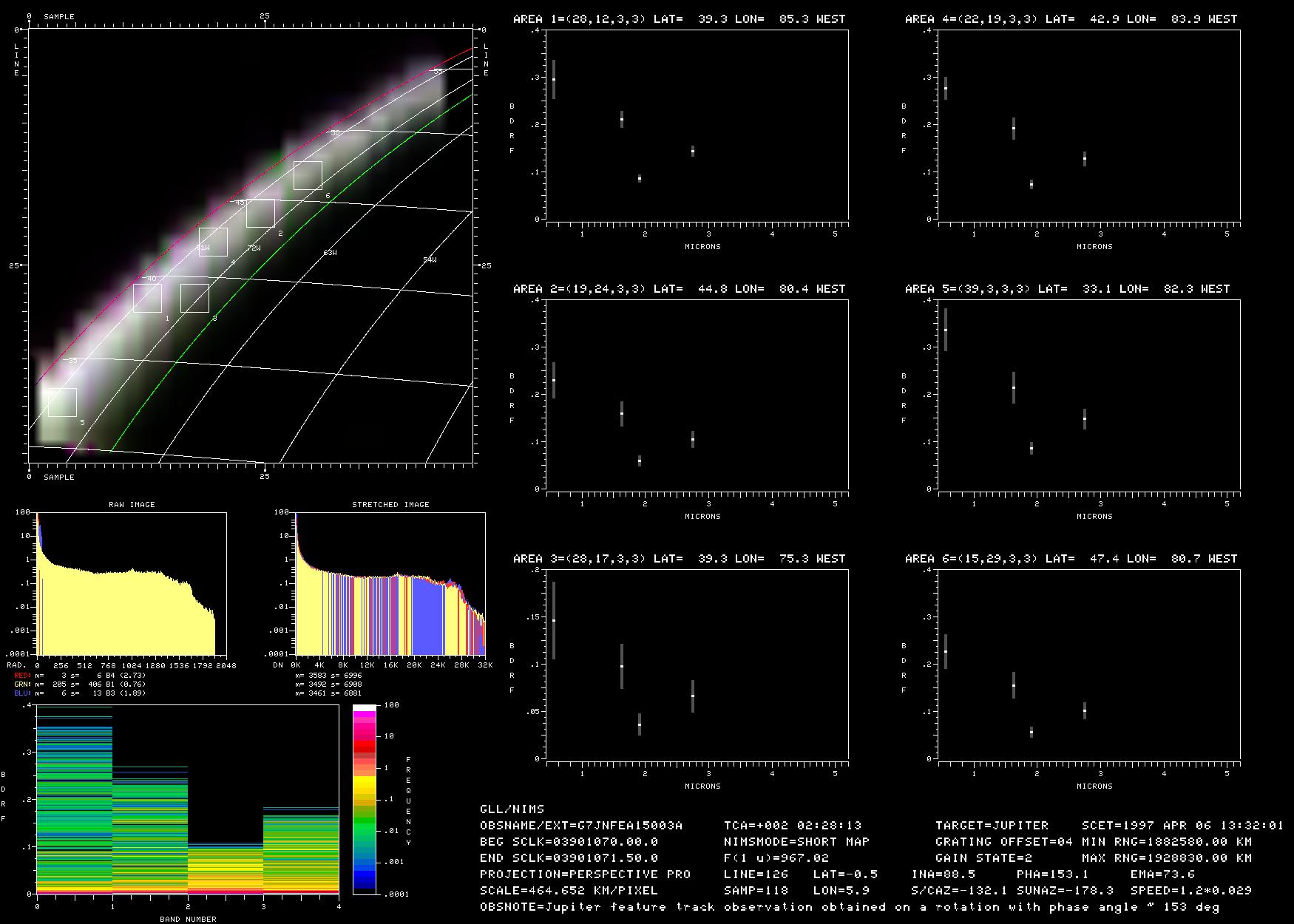Click the GLL/NIMS header text

click(x=512, y=809)
